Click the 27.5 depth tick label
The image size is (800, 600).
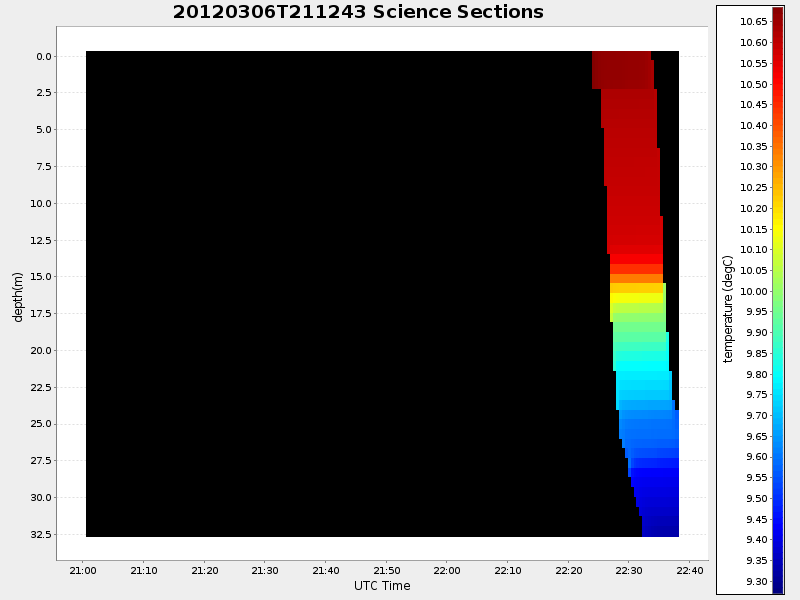[x=41, y=461]
